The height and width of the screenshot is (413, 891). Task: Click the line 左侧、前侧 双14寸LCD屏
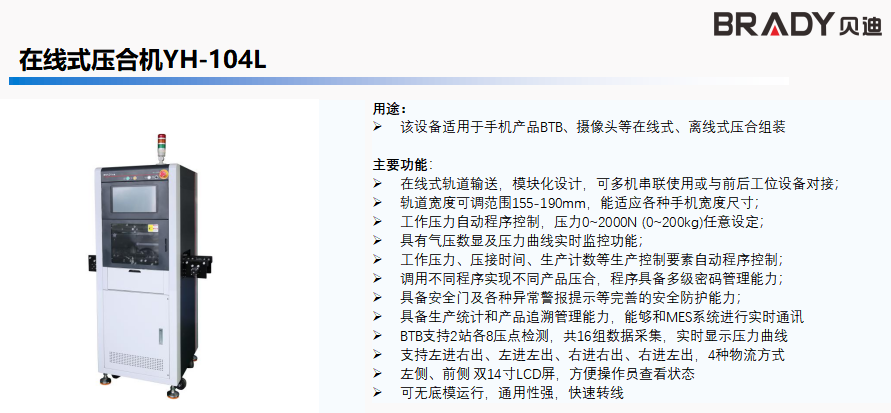547,374
